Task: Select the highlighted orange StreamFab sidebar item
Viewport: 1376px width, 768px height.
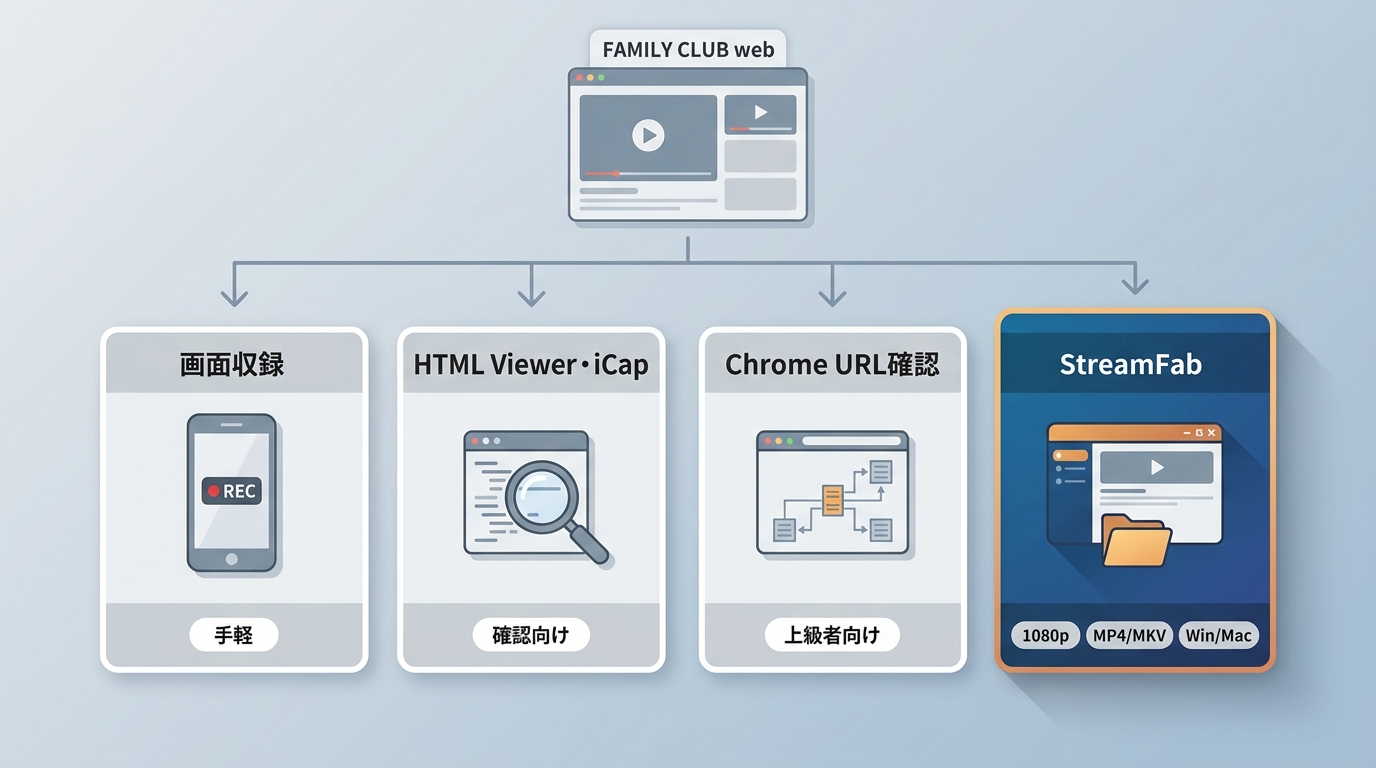Action: tap(1071, 456)
